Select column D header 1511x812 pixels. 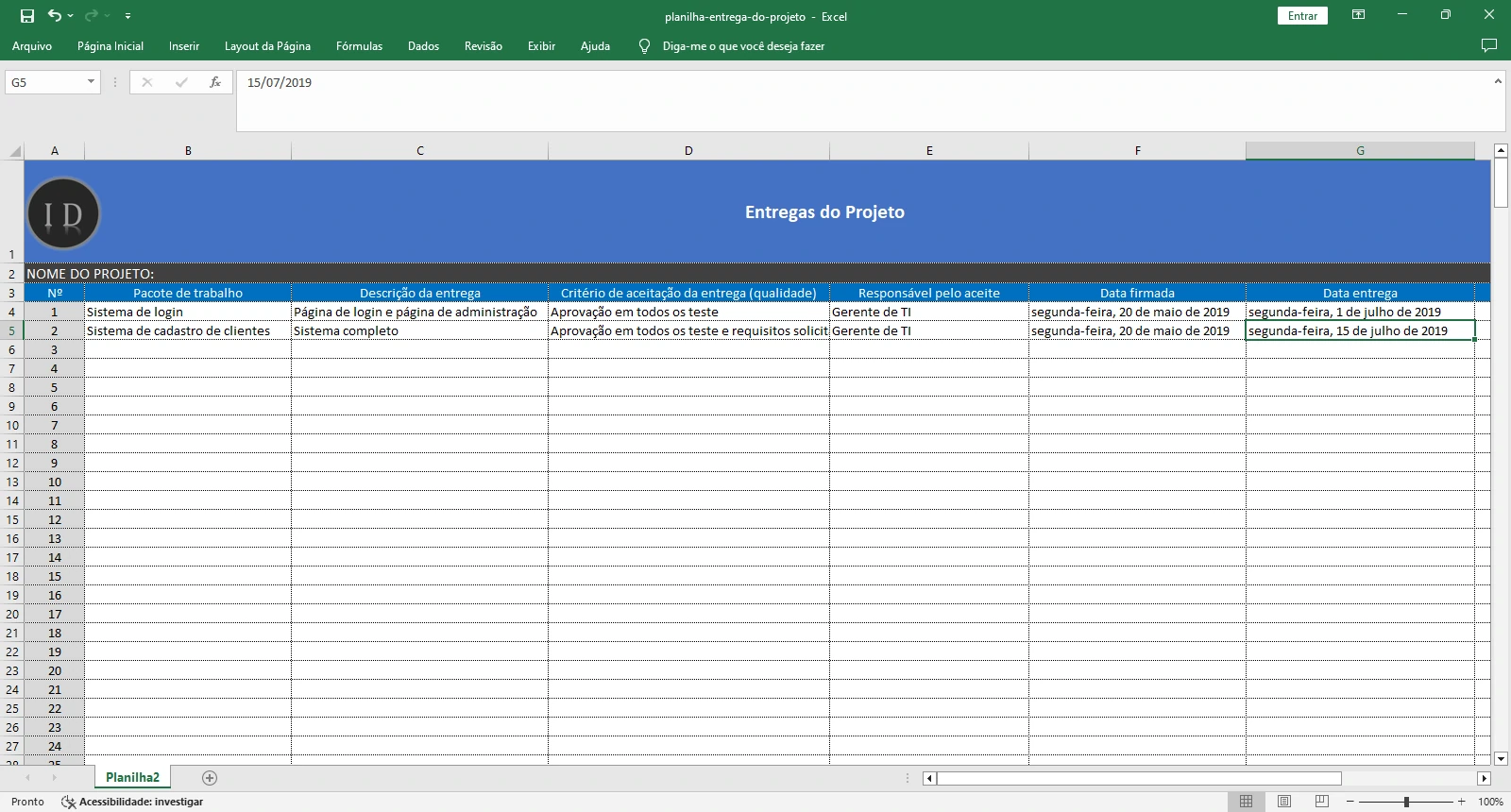point(688,151)
